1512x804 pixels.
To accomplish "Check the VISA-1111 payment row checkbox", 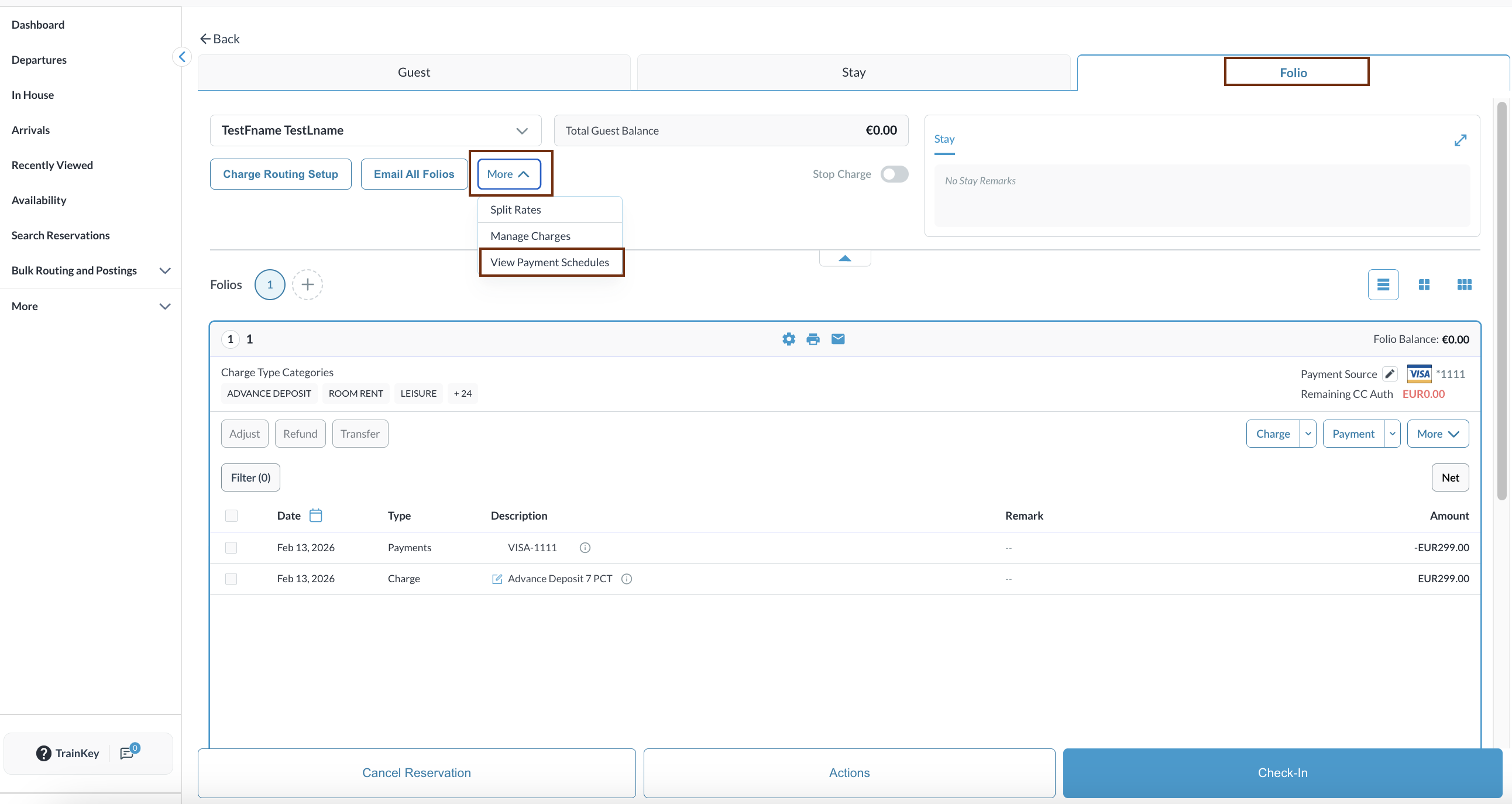I will click(231, 548).
